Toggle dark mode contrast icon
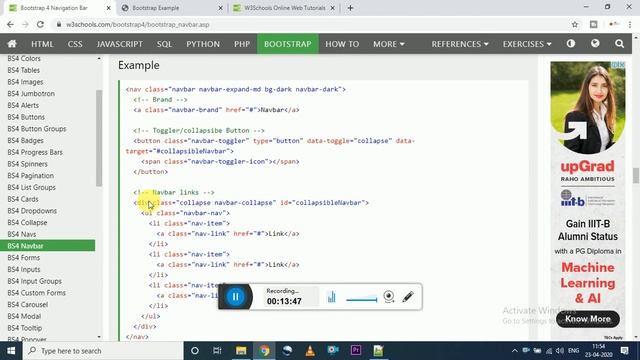640x360 pixels. [571, 43]
